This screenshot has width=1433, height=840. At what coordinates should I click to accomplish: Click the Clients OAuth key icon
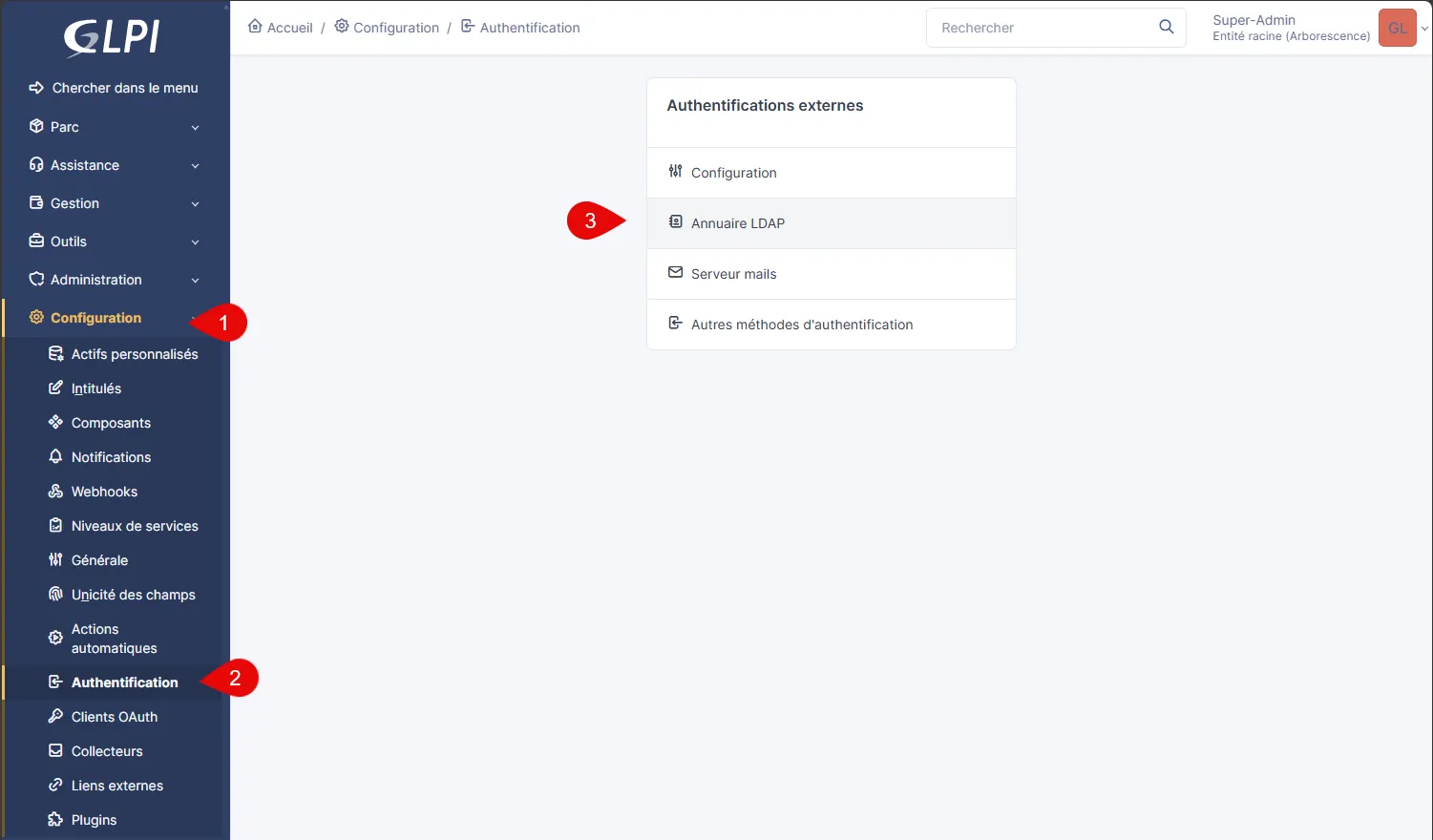55,717
